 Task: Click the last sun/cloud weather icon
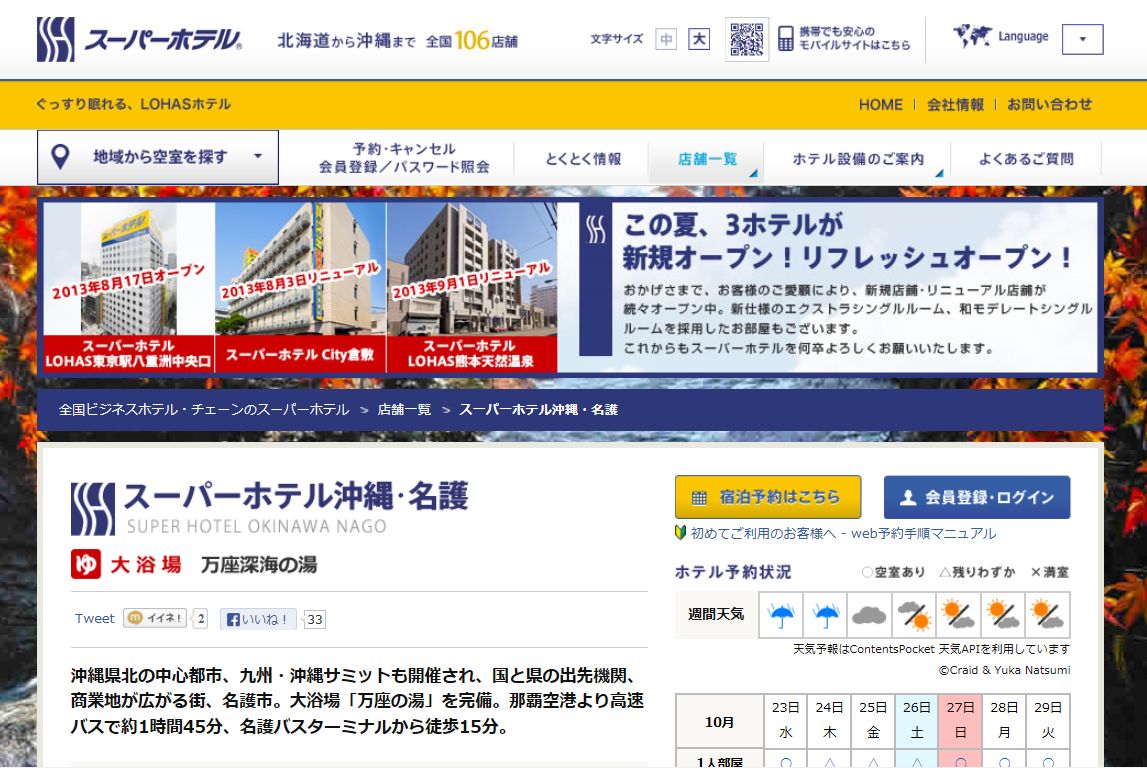(1048, 615)
